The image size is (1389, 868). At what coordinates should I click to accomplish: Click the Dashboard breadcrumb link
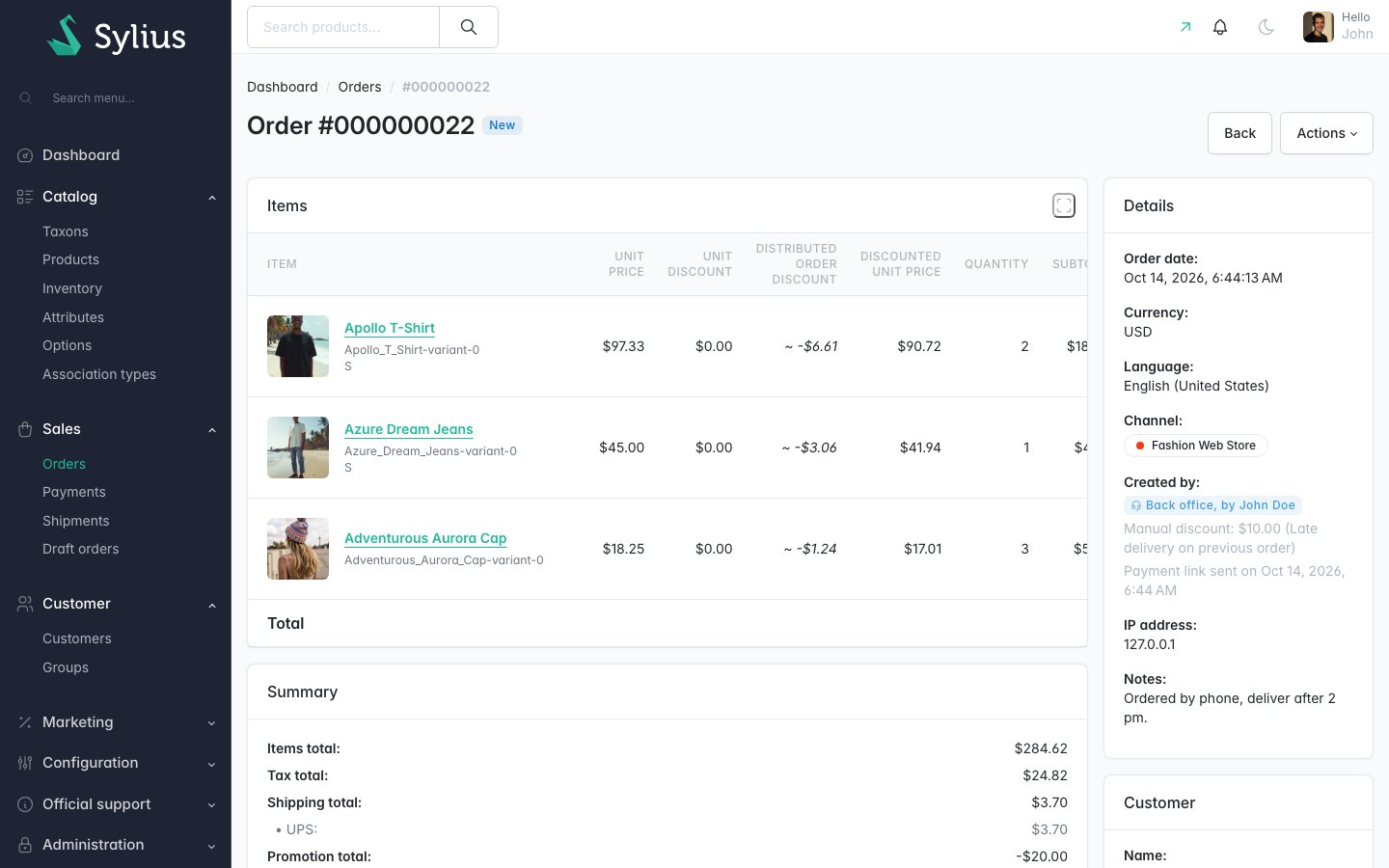pyautogui.click(x=283, y=87)
